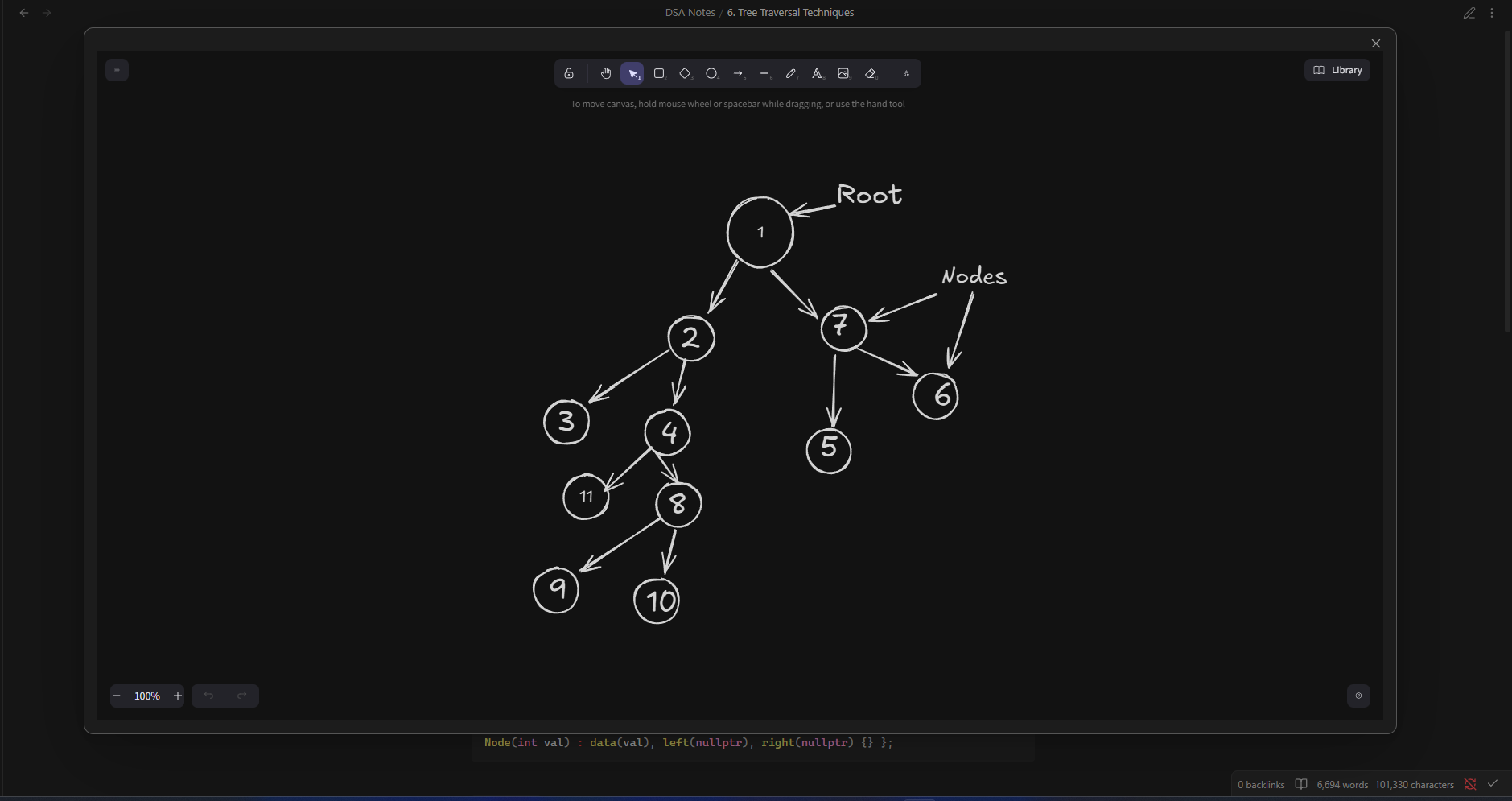The width and height of the screenshot is (1512, 801).
Task: Click the 101,330 characters count
Action: [1415, 784]
